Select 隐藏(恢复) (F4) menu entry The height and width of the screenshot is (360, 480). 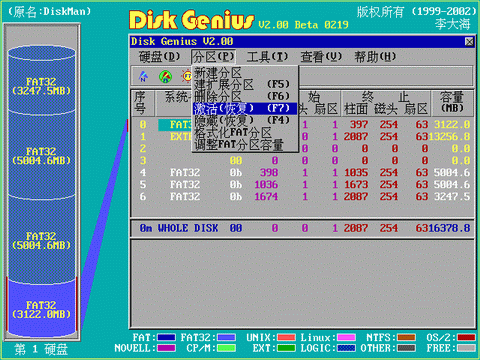pos(245,120)
